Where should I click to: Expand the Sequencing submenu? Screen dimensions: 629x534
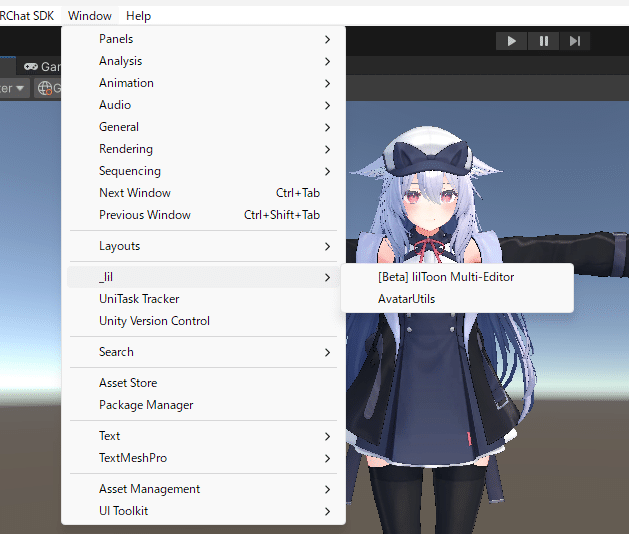click(203, 171)
